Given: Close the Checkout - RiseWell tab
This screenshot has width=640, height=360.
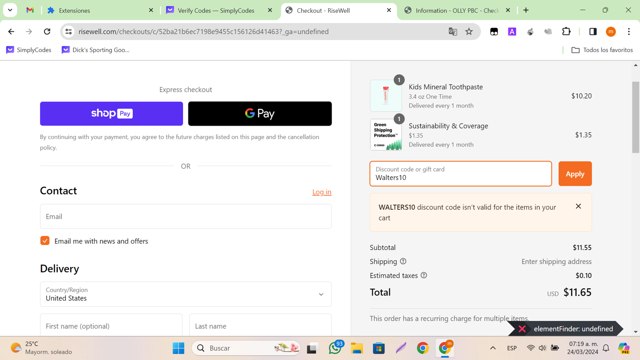Looking at the screenshot, I should pyautogui.click(x=389, y=10).
